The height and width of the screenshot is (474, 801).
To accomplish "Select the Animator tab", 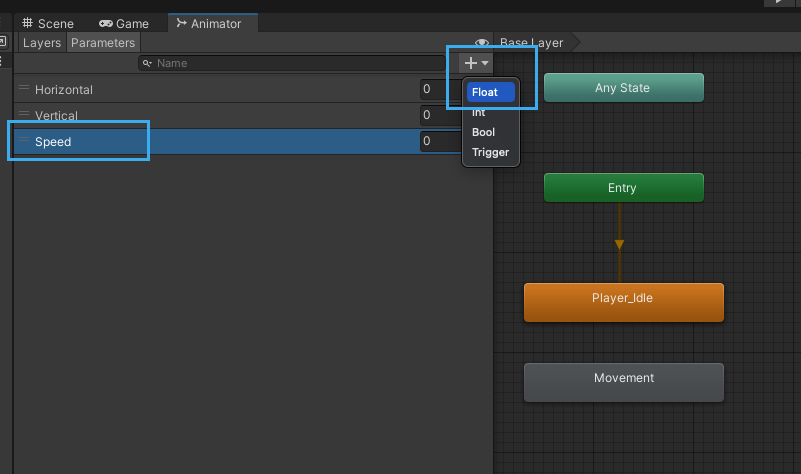I will 211,23.
